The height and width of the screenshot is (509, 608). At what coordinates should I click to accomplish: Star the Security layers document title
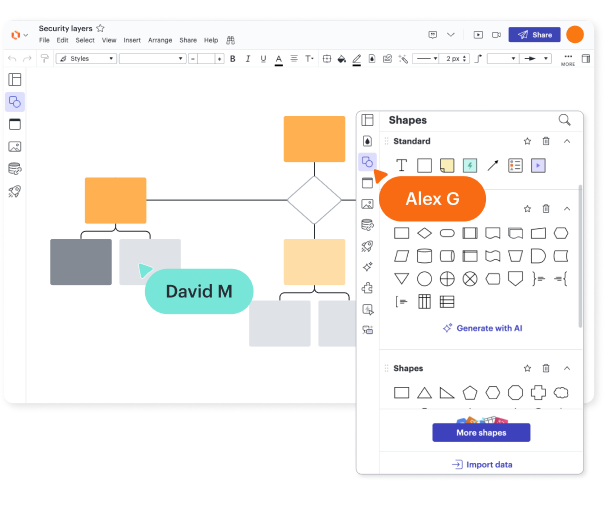(x=100, y=29)
